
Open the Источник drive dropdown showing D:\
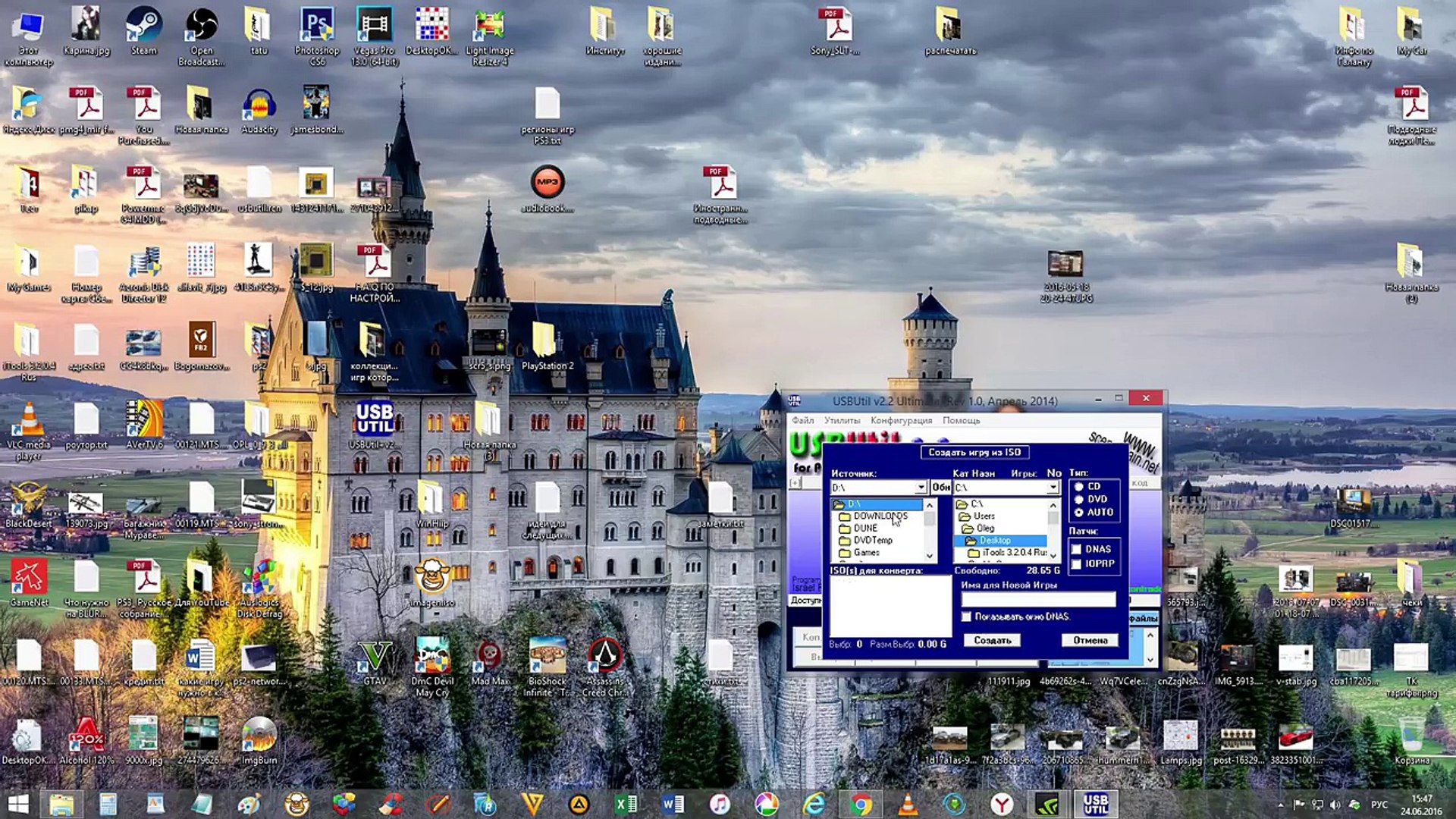921,487
